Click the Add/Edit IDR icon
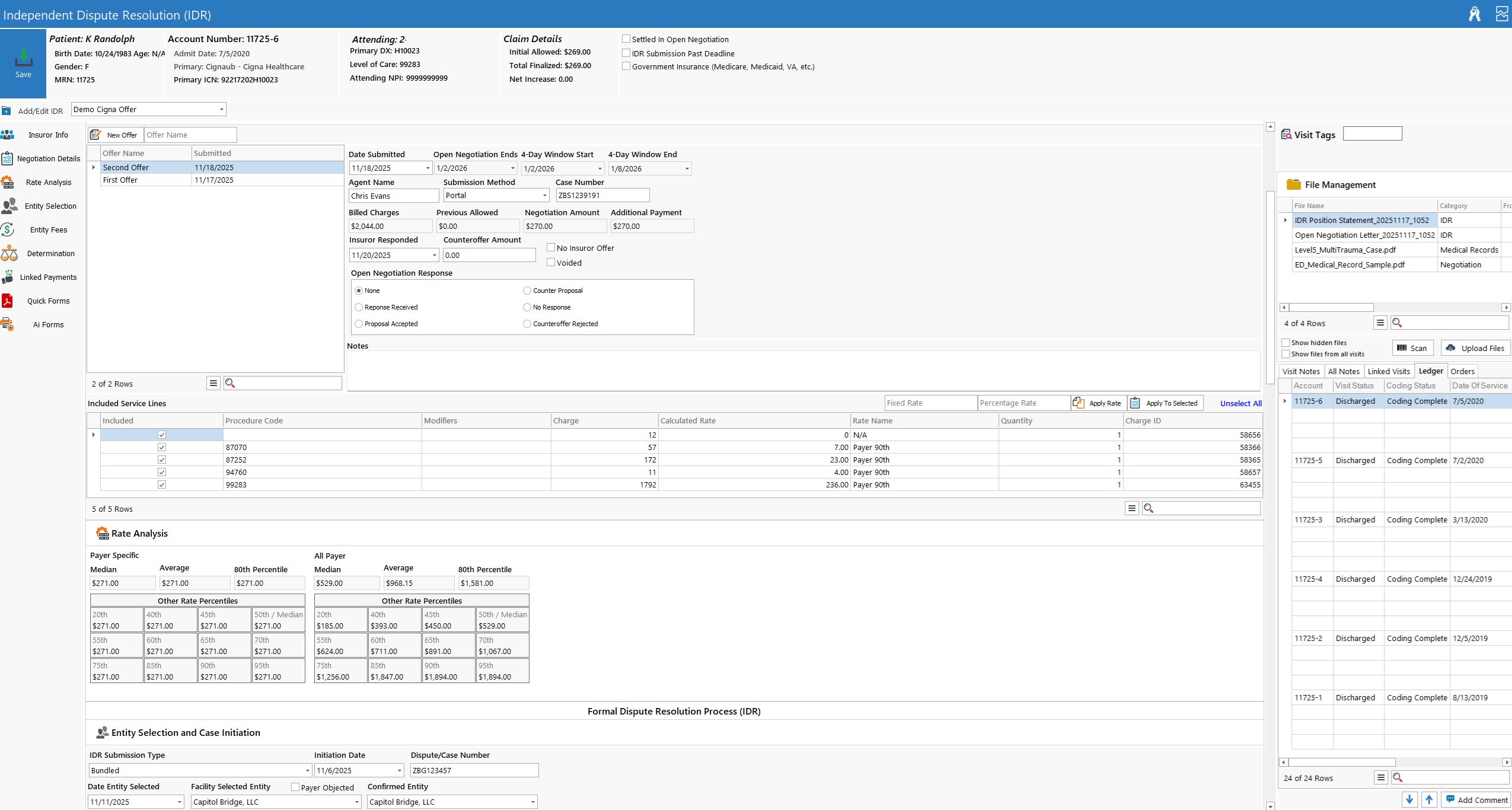This screenshot has width=1512, height=810. [7, 111]
